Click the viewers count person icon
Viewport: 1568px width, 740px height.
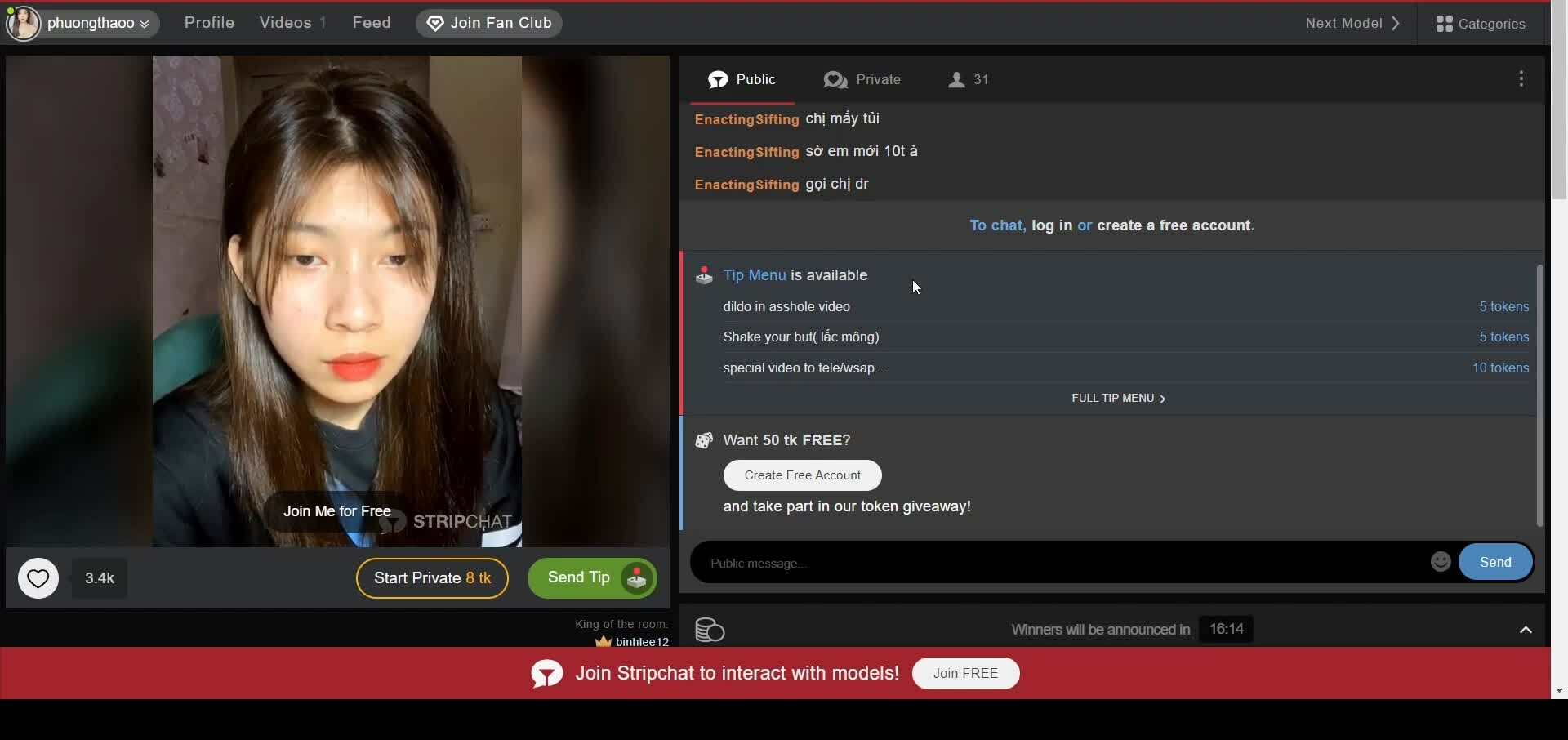[x=956, y=80]
